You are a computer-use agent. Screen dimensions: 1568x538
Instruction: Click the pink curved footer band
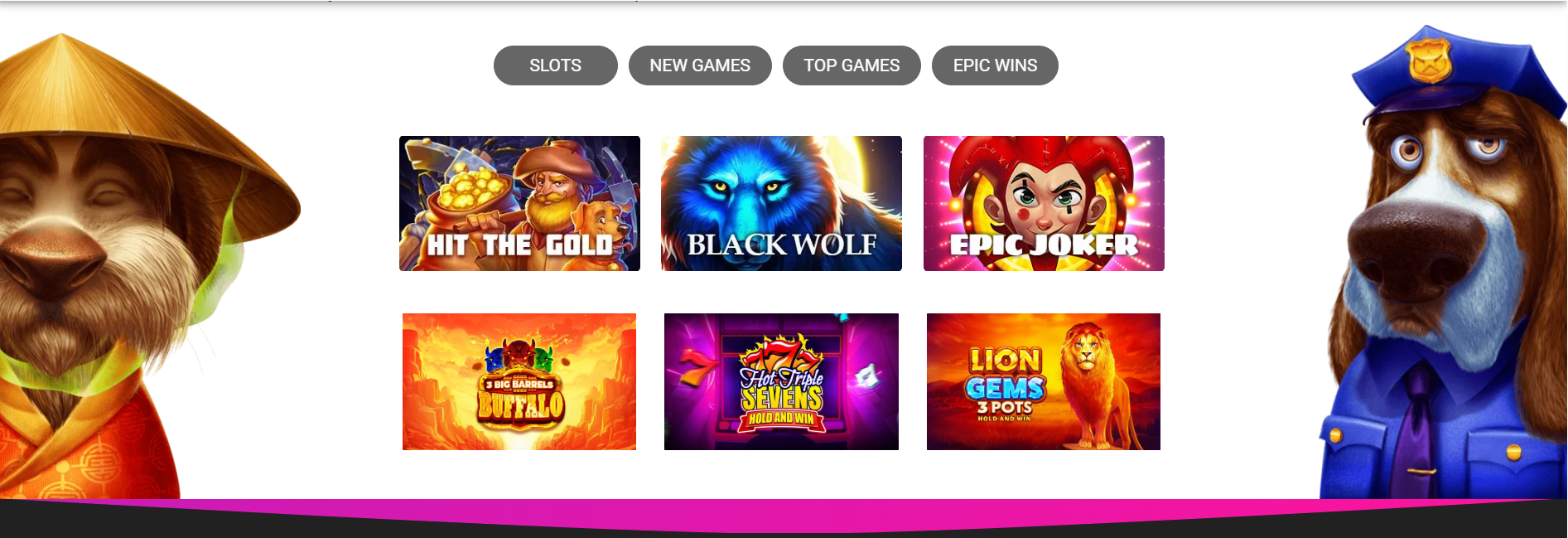(784, 516)
